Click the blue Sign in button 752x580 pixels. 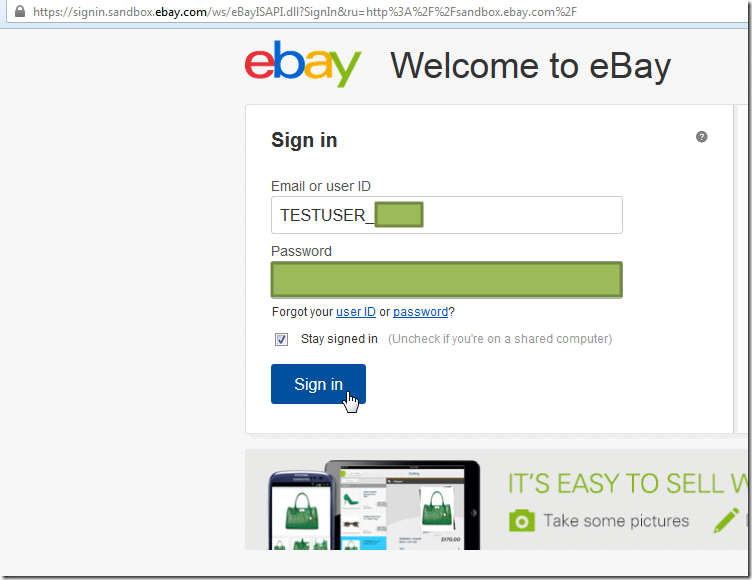[x=318, y=384]
